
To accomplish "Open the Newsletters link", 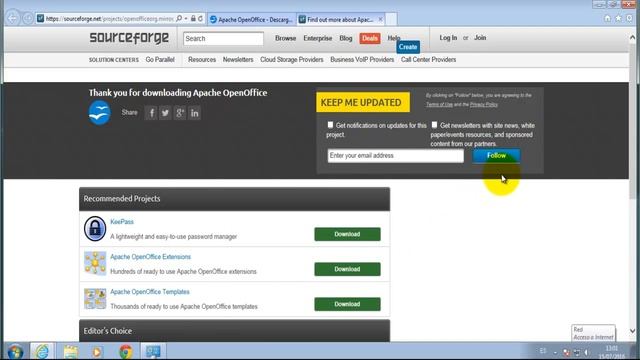I will [x=238, y=60].
